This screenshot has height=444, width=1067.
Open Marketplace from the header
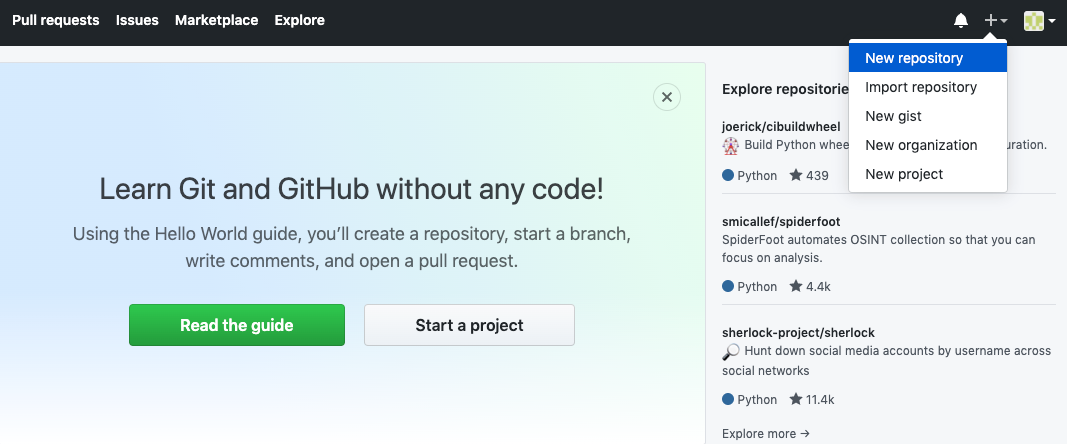click(216, 20)
